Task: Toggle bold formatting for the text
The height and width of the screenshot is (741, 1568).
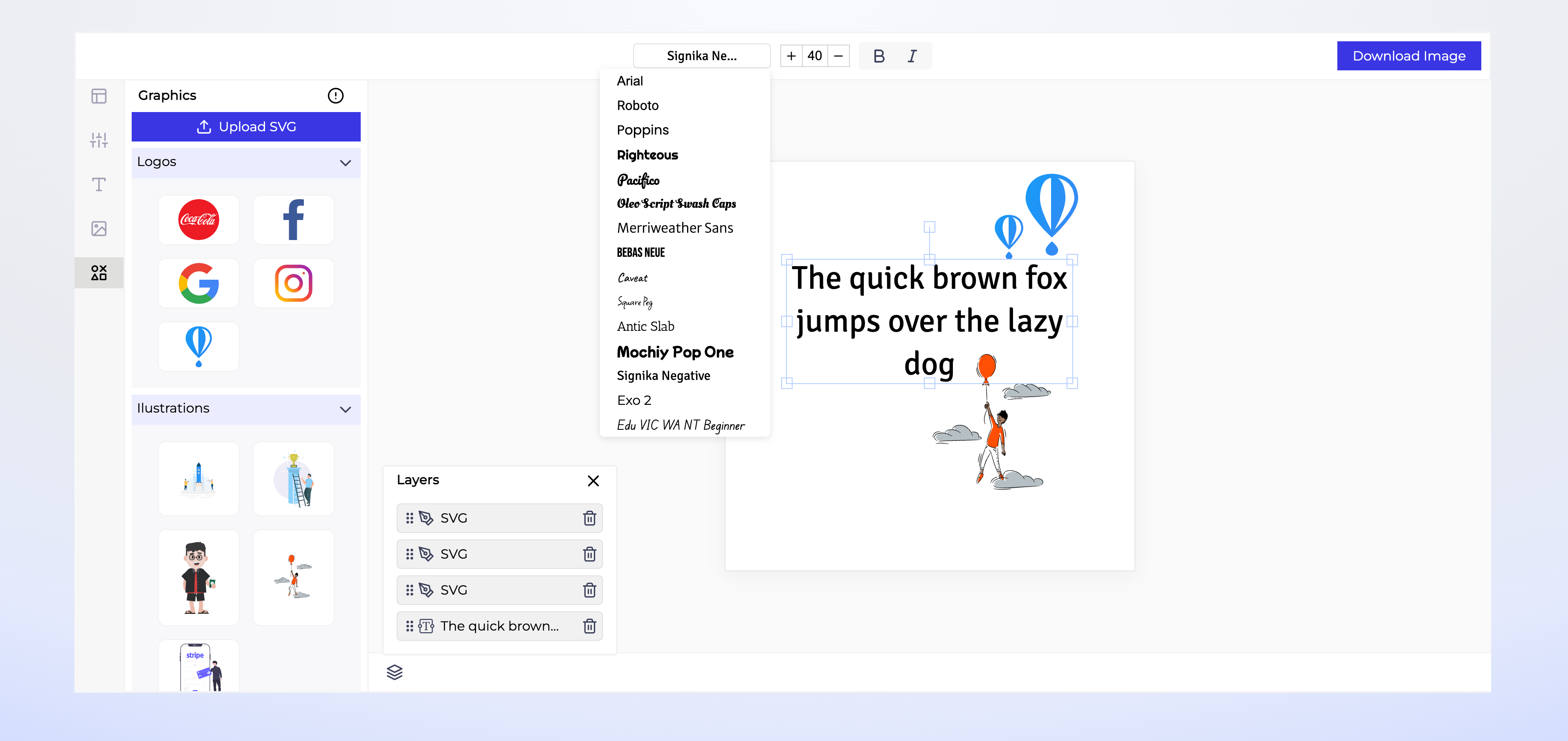Action: pos(878,55)
